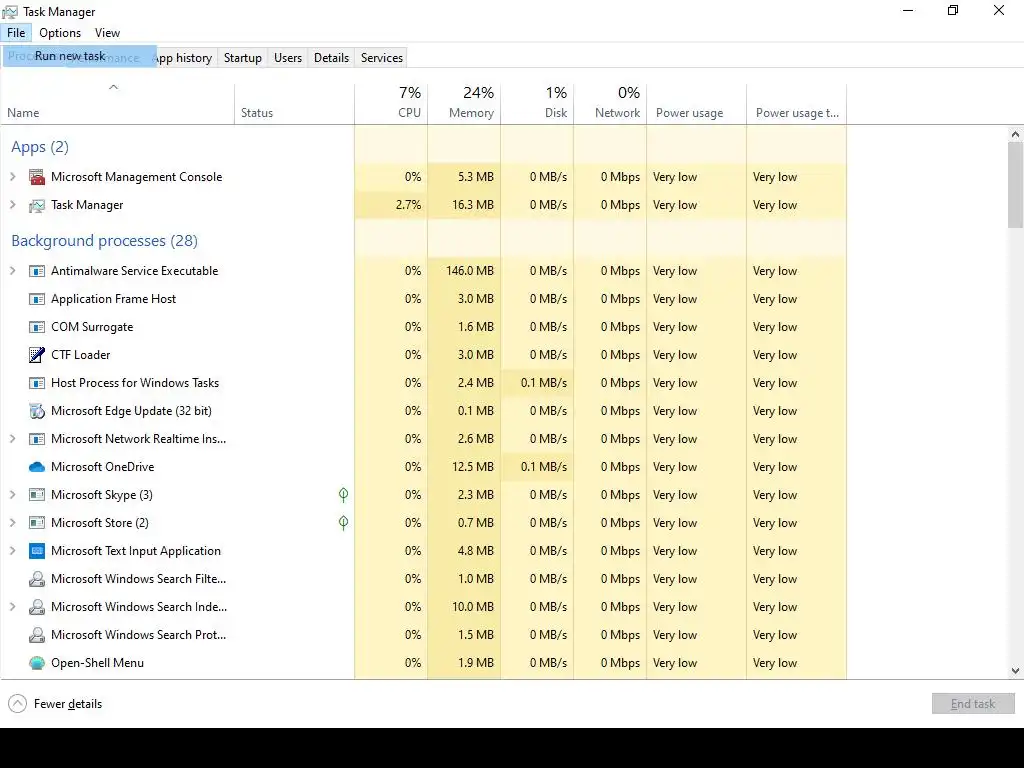Choose Run new task from File menu
This screenshot has width=1024, height=768.
coord(80,56)
